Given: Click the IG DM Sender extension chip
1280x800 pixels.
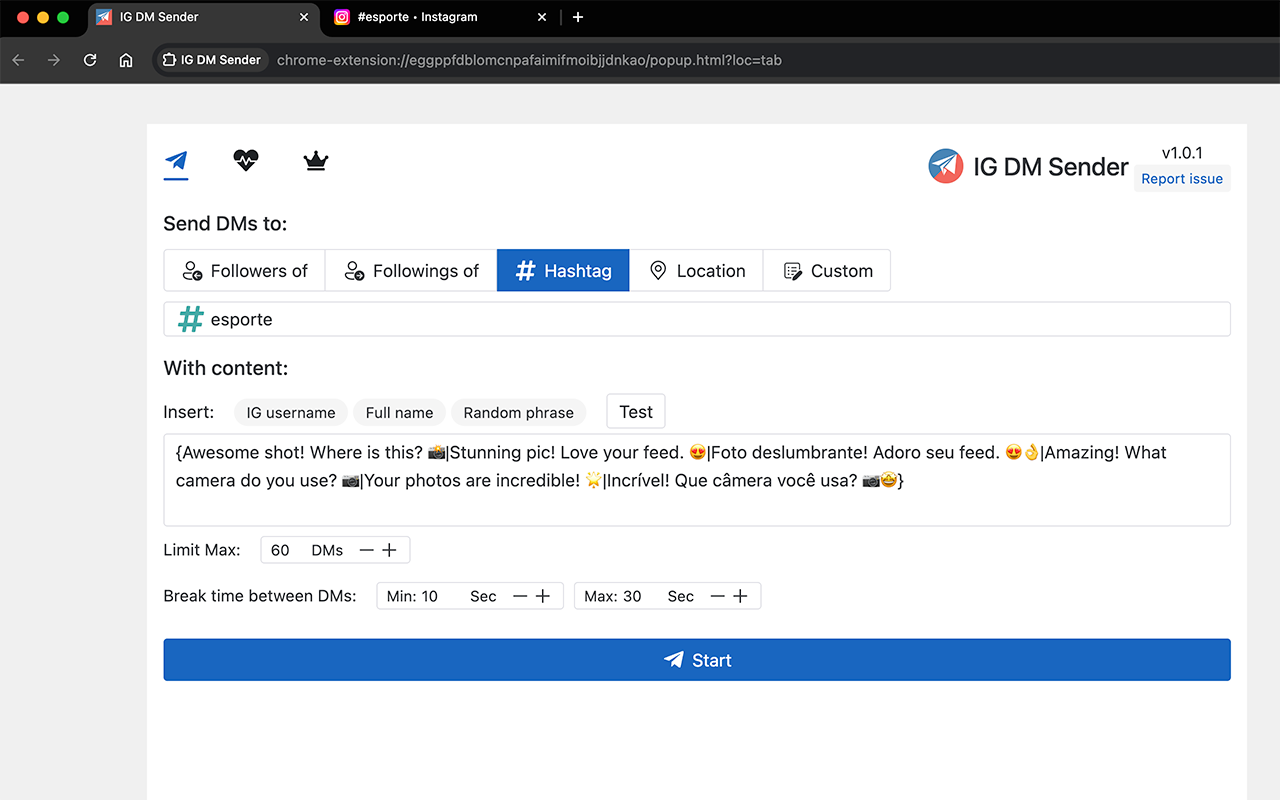Looking at the screenshot, I should coord(211,60).
